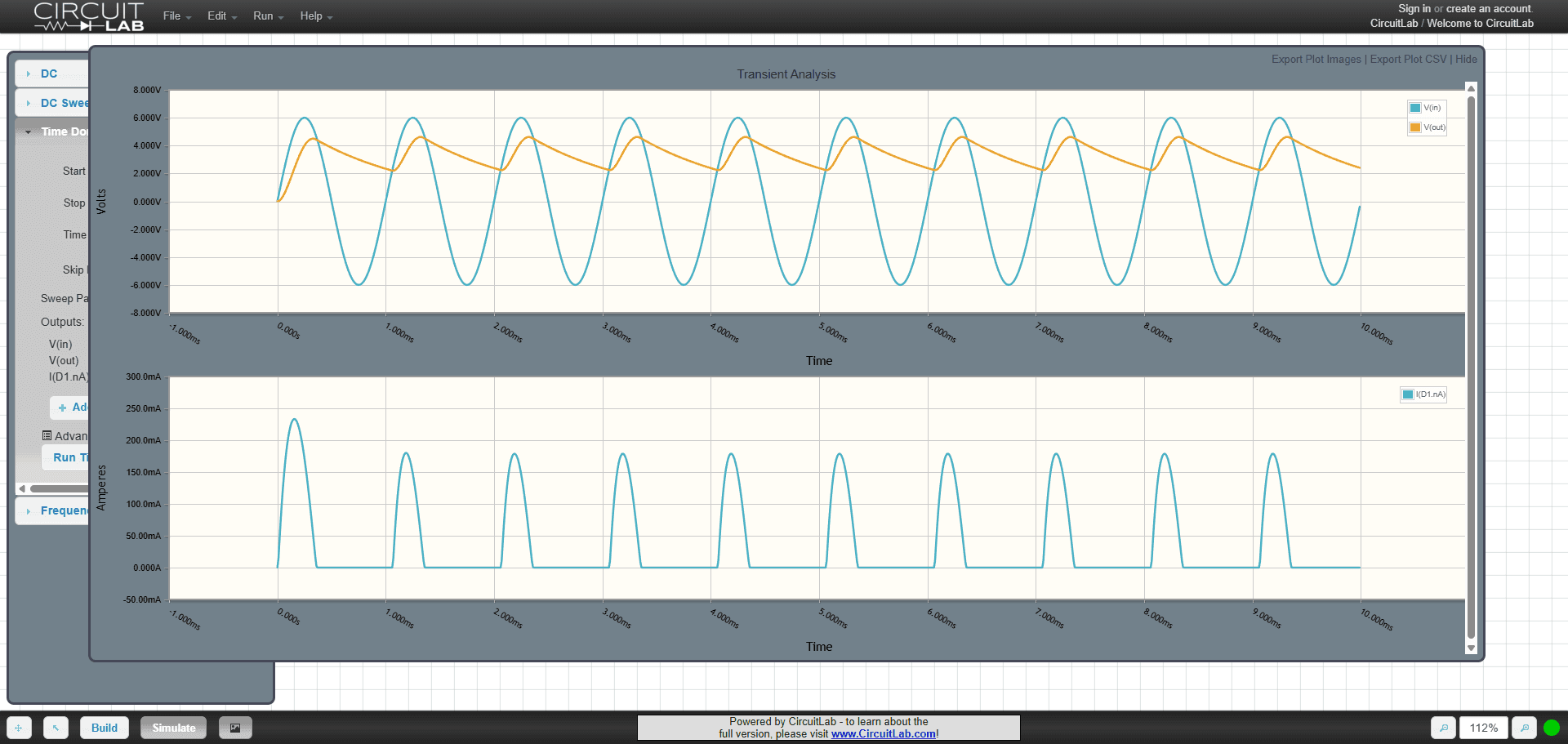Click the sidebar horizontal scrollbar
The image size is (1568, 744).
point(59,488)
